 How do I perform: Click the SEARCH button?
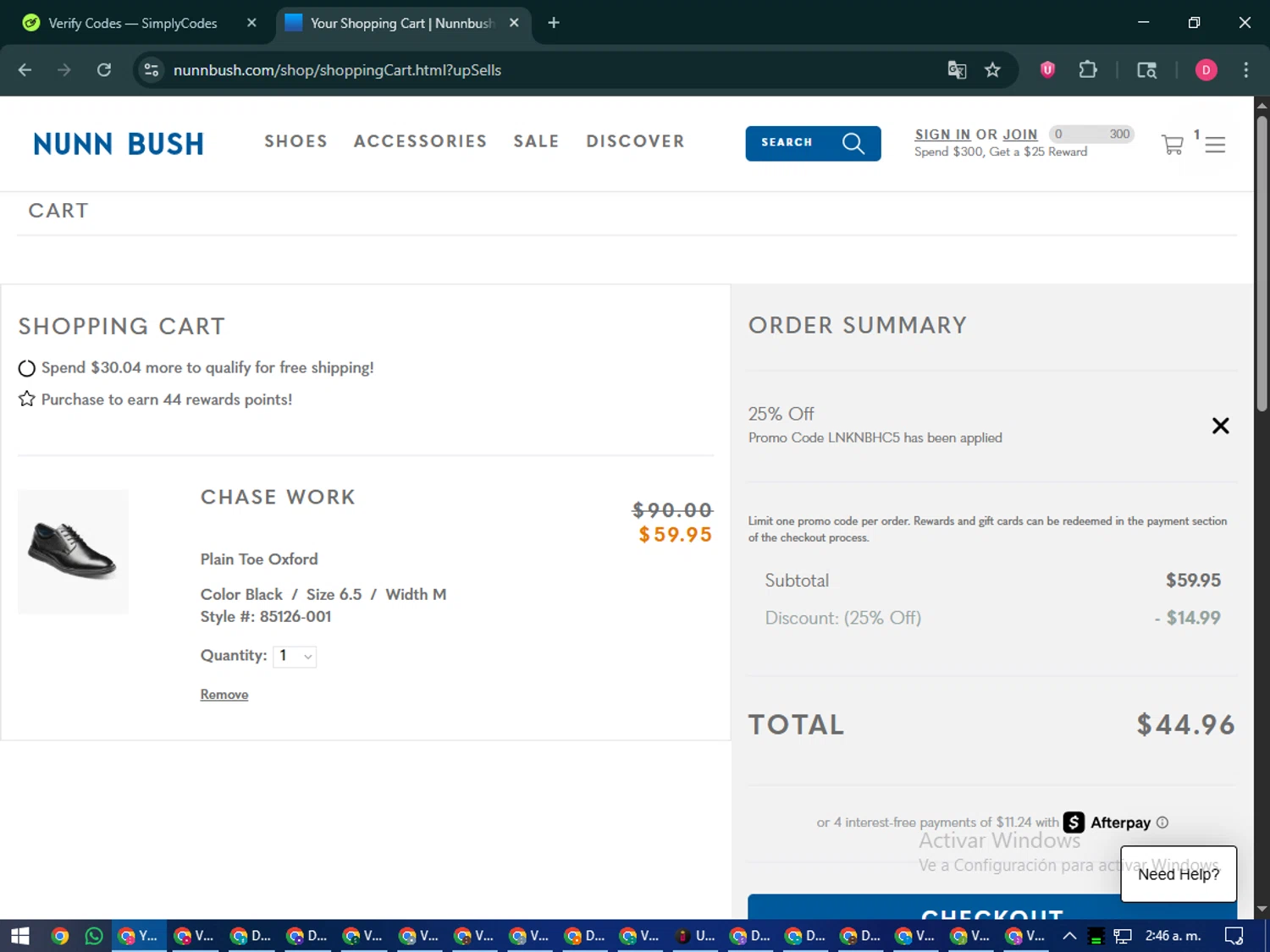pos(813,143)
